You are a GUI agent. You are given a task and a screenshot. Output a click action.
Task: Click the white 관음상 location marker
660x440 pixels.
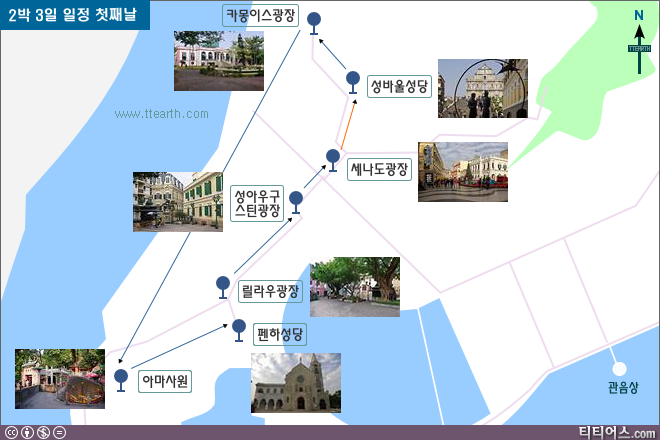[619, 369]
